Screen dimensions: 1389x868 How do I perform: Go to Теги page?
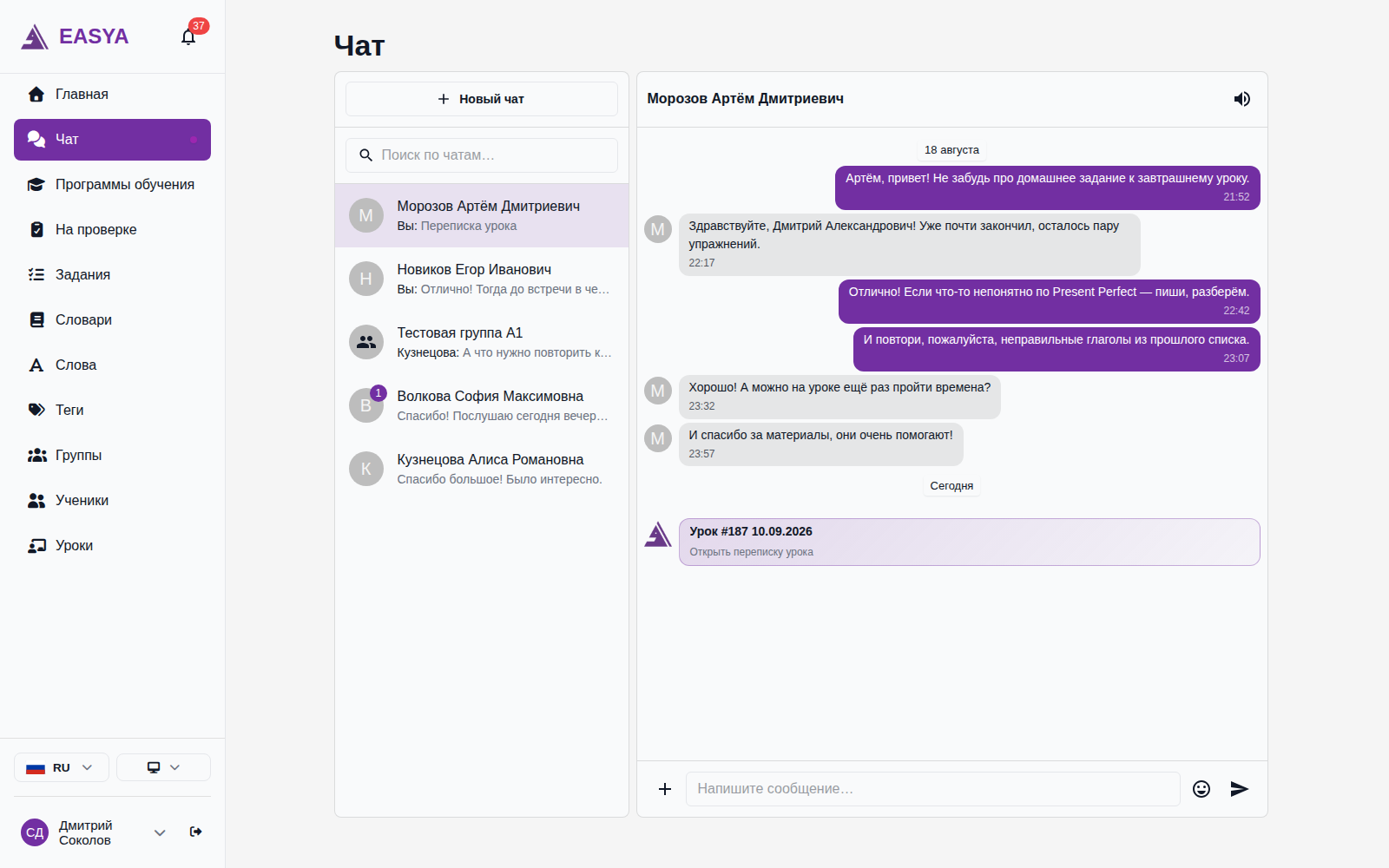click(x=112, y=411)
